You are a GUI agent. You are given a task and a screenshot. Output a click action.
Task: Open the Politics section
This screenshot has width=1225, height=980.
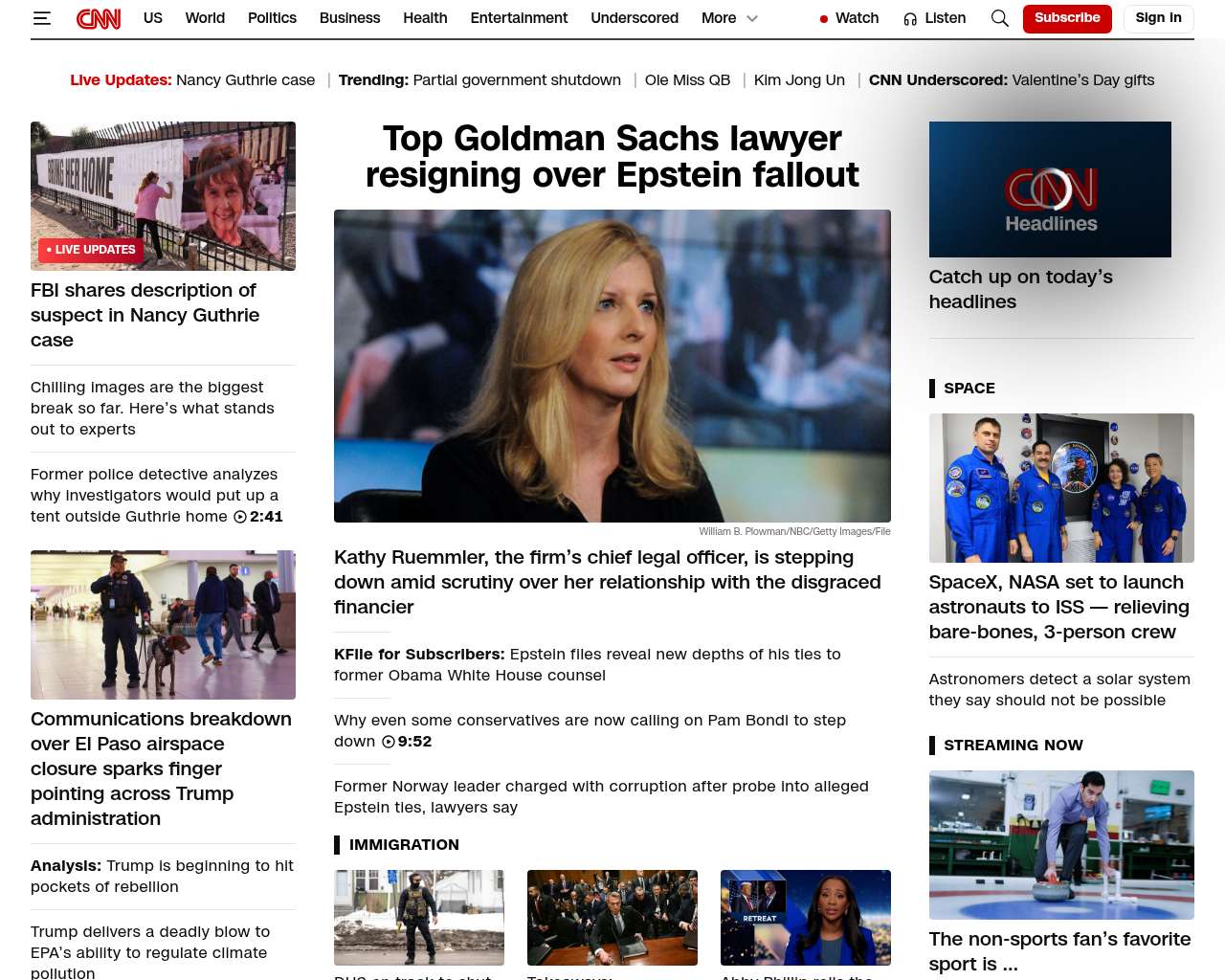[x=272, y=18]
